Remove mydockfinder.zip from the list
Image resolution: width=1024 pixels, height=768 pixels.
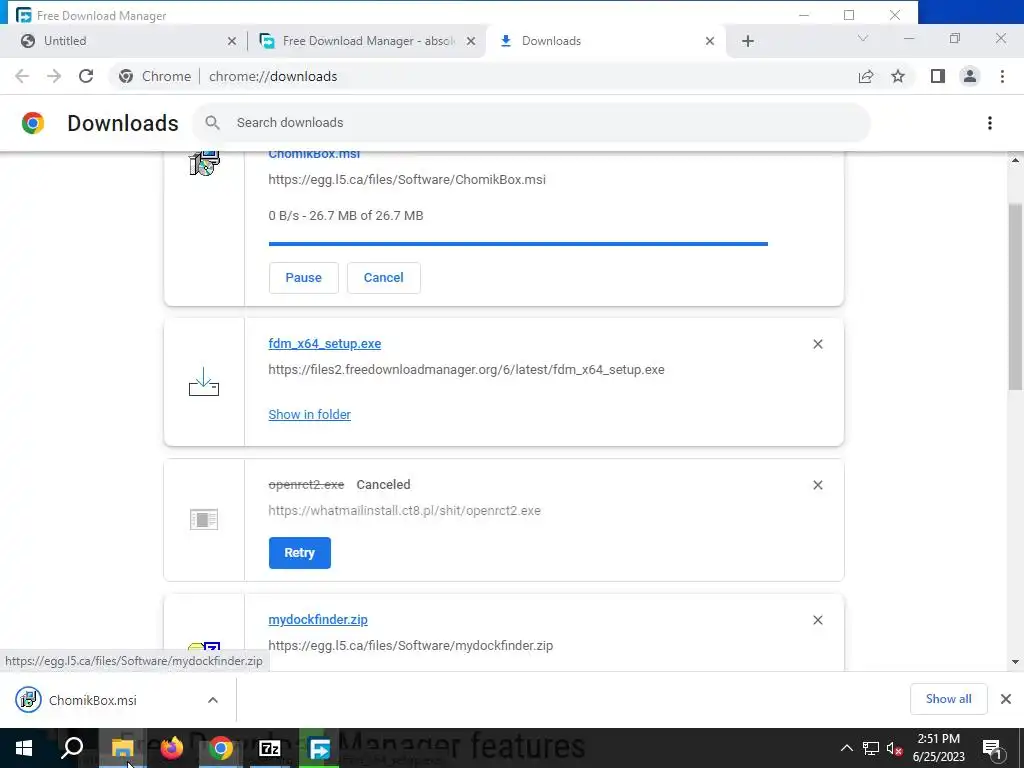point(818,620)
